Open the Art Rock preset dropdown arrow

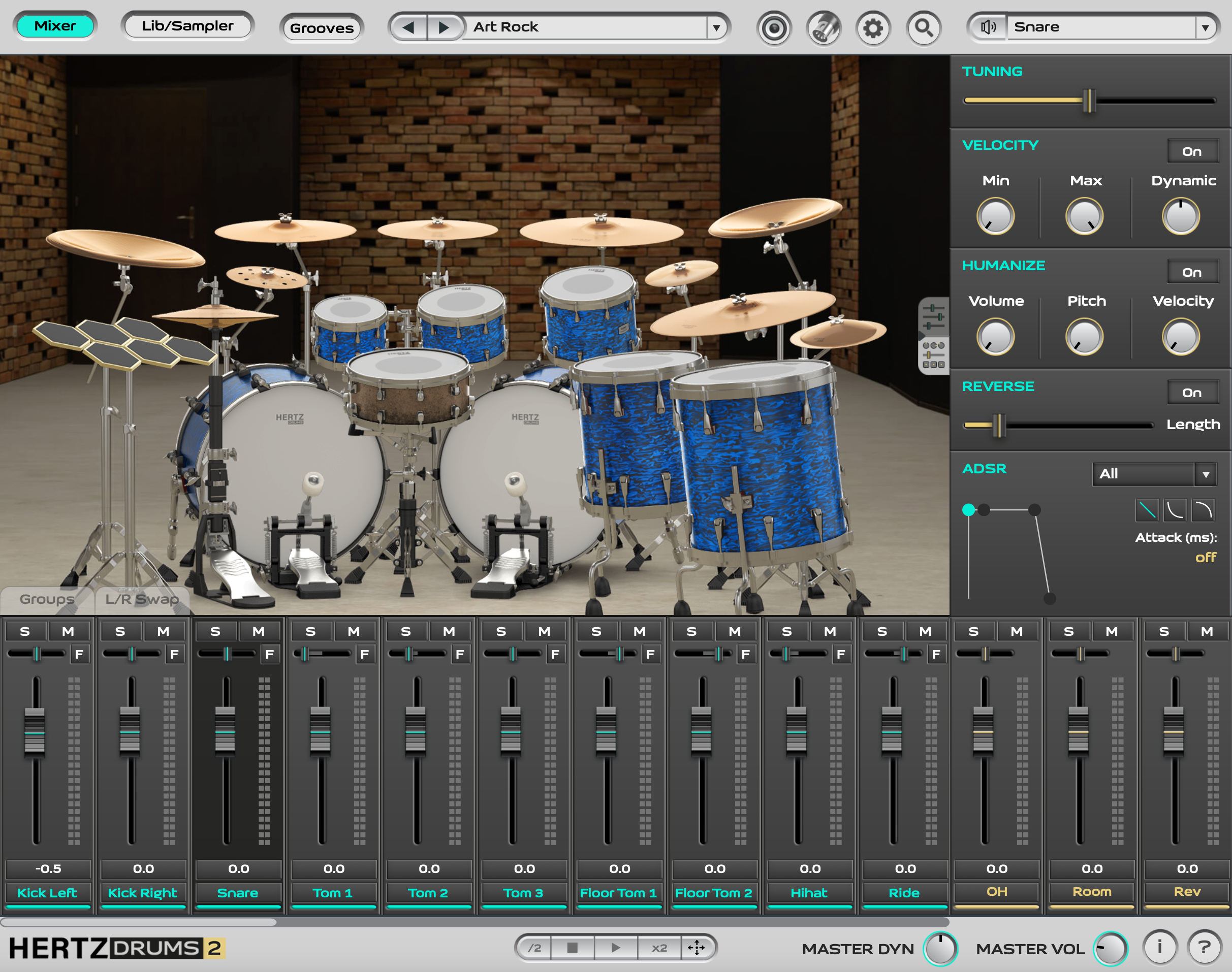tap(716, 27)
